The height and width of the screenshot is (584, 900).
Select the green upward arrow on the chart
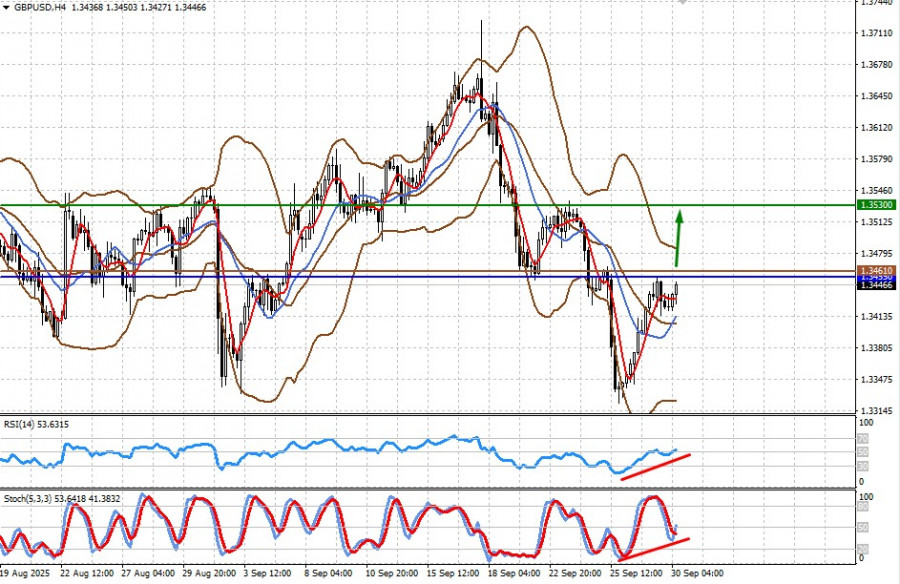tap(679, 238)
